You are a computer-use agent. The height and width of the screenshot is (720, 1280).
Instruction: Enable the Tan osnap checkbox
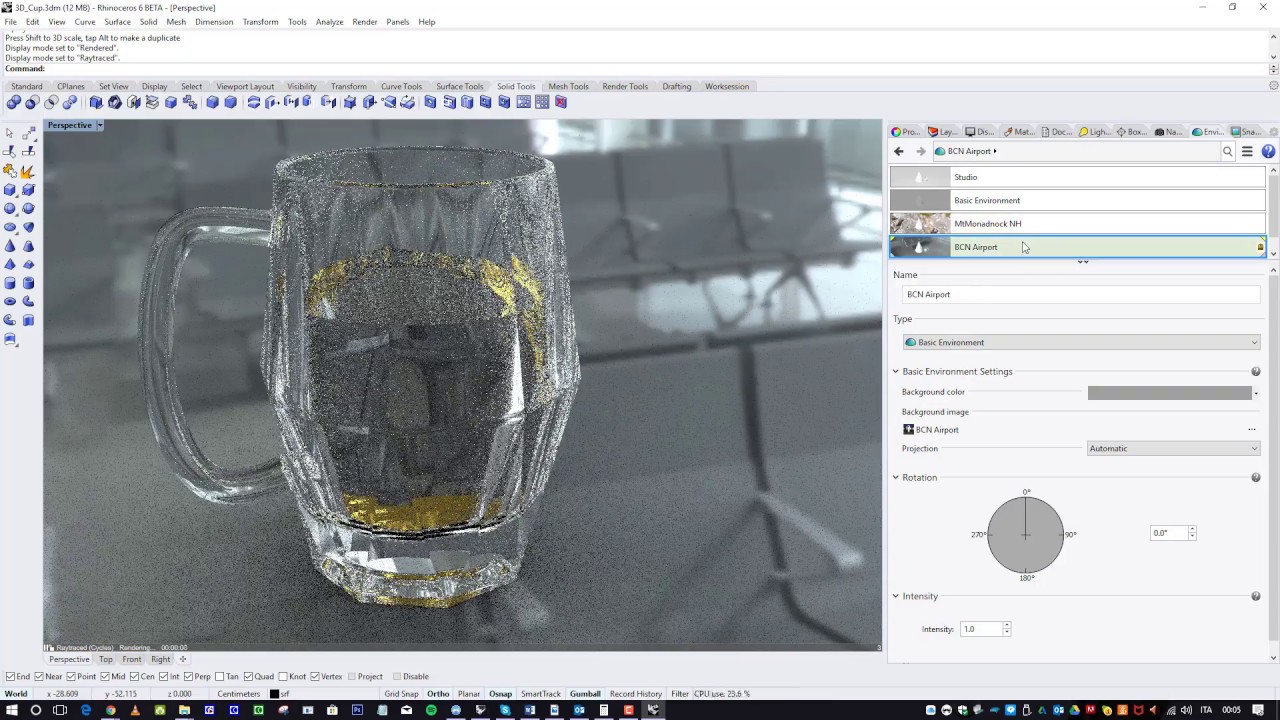pyautogui.click(x=220, y=676)
